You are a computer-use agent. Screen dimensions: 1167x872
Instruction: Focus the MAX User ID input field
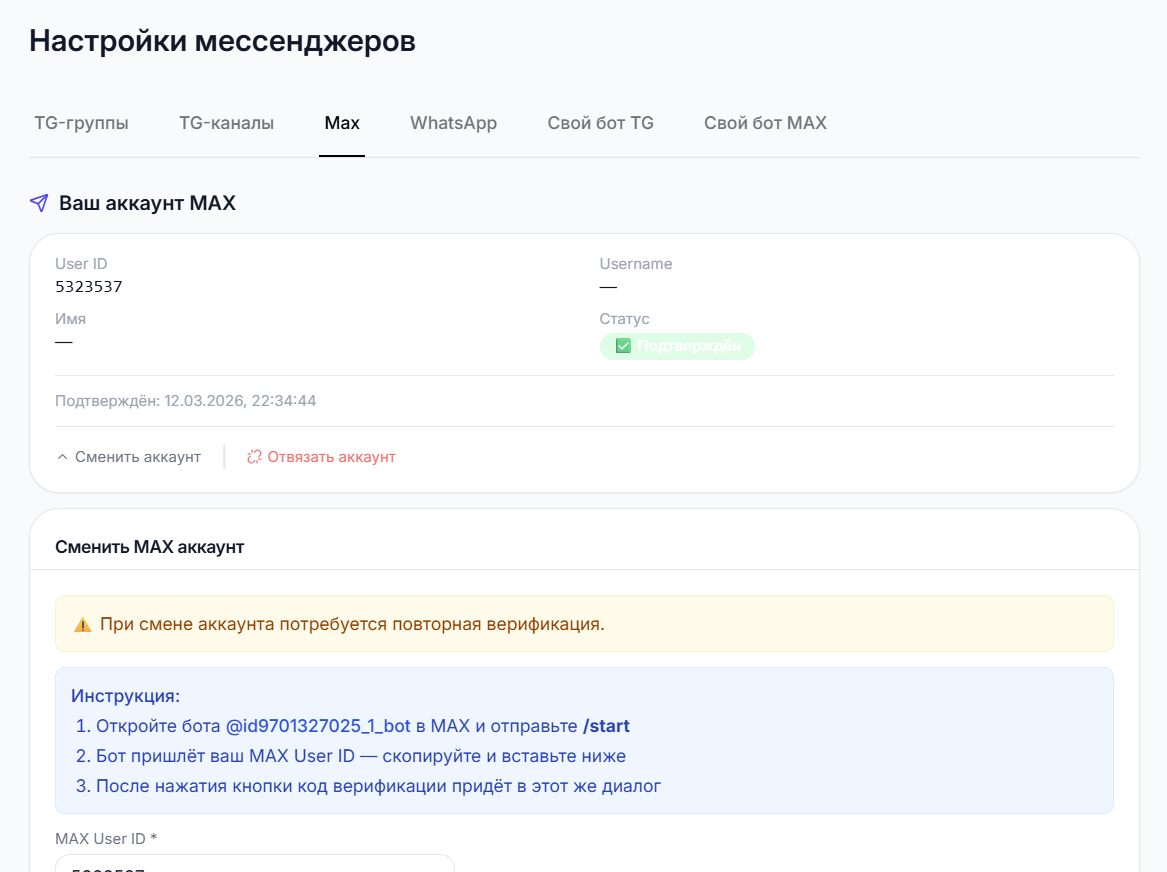point(255,863)
